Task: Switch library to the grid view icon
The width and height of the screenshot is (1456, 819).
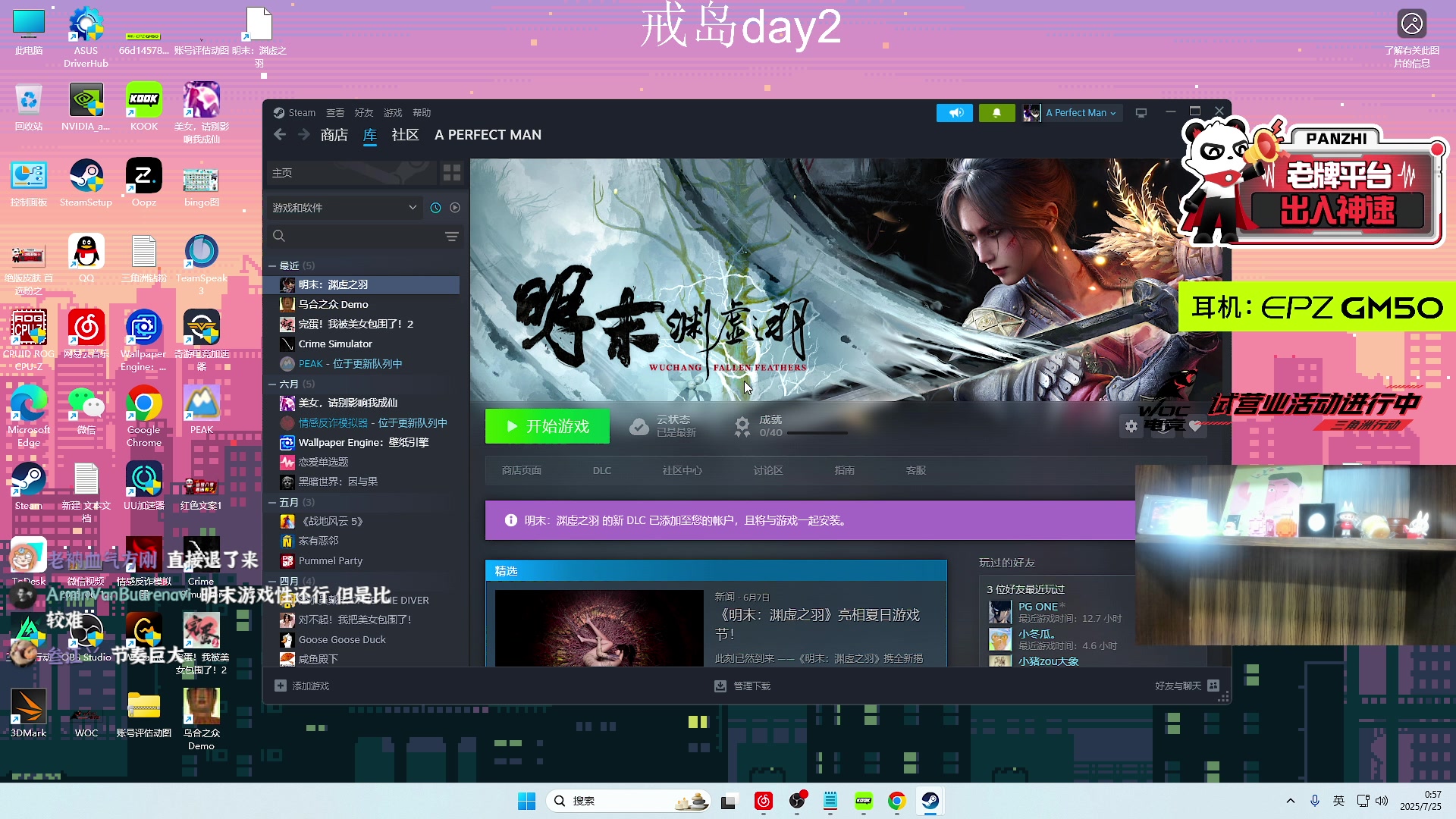Action: tap(452, 173)
